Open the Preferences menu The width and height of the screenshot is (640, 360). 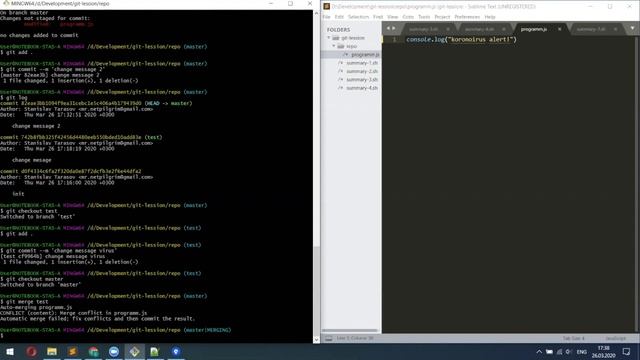tap(467, 17)
